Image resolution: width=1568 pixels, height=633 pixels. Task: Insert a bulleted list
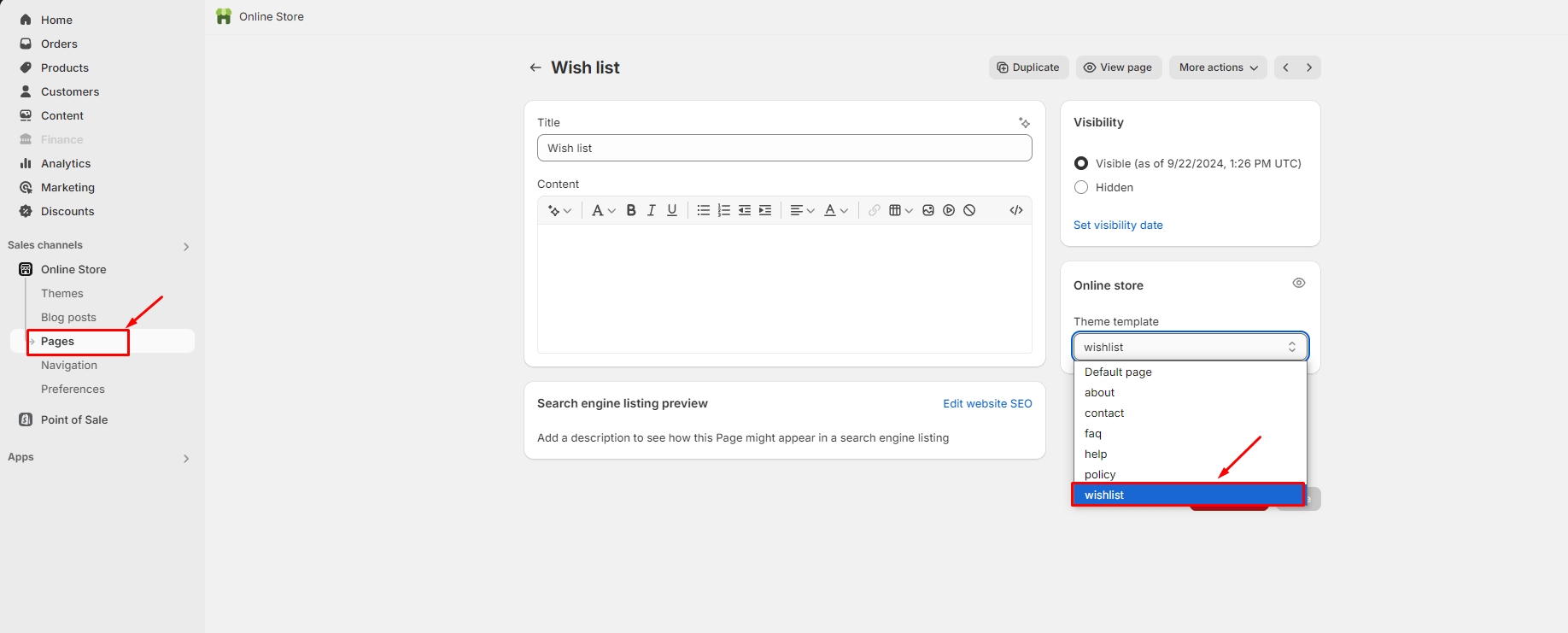click(x=703, y=210)
